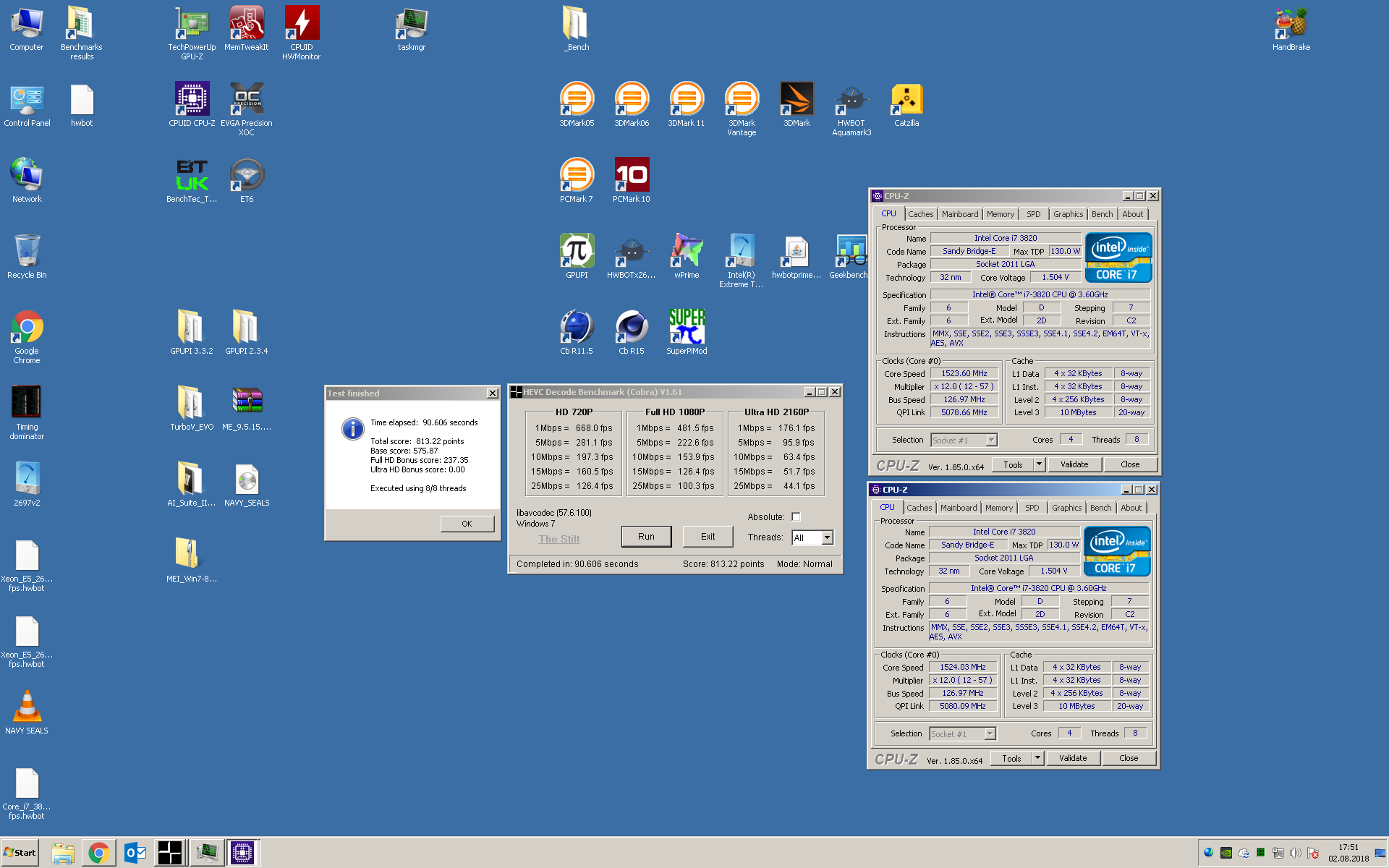Open the ET6 desktop shortcut
The height and width of the screenshot is (868, 1389).
(x=247, y=181)
